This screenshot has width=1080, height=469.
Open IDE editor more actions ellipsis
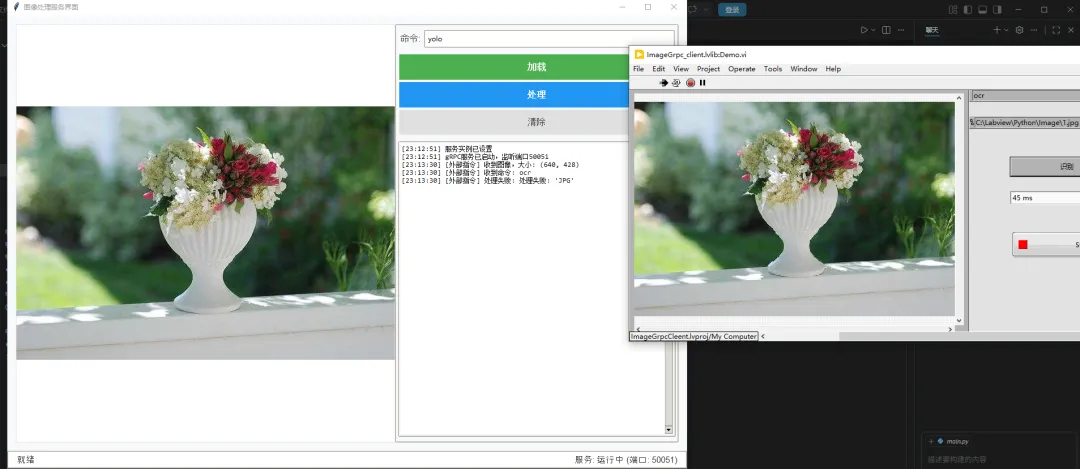coord(901,30)
